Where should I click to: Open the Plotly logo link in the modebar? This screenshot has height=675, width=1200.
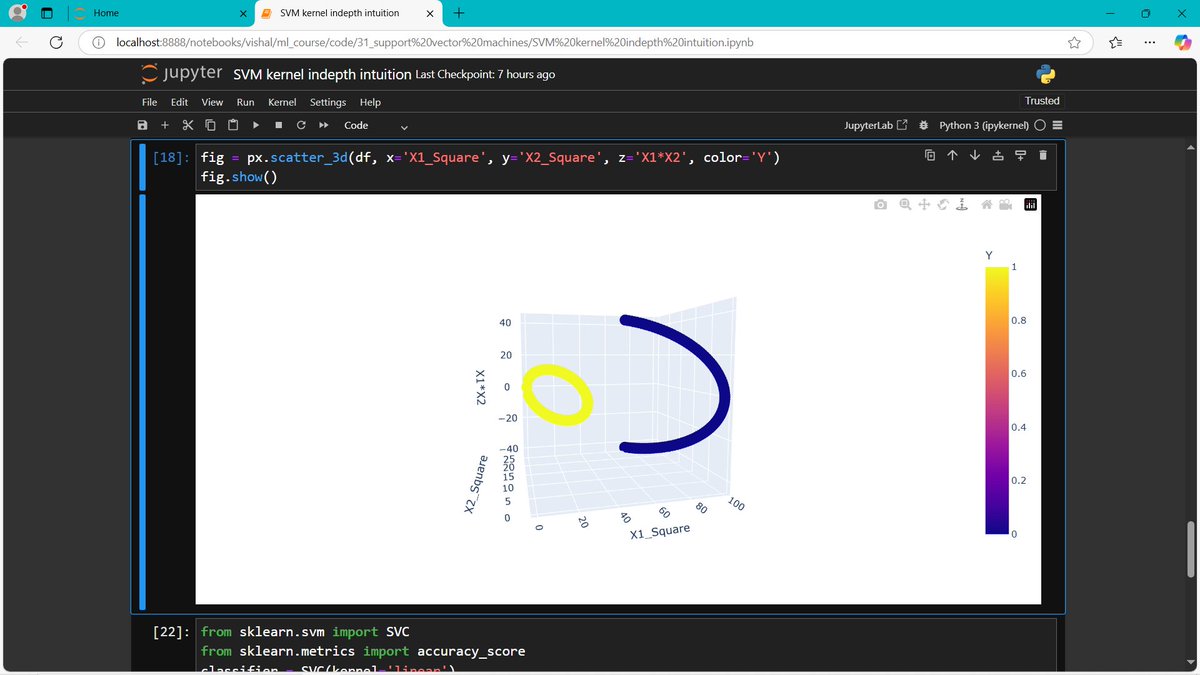(x=1030, y=204)
